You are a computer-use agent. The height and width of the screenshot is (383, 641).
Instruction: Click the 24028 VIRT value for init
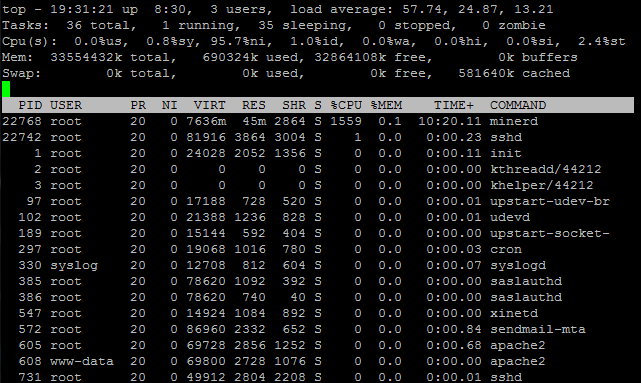click(x=206, y=153)
